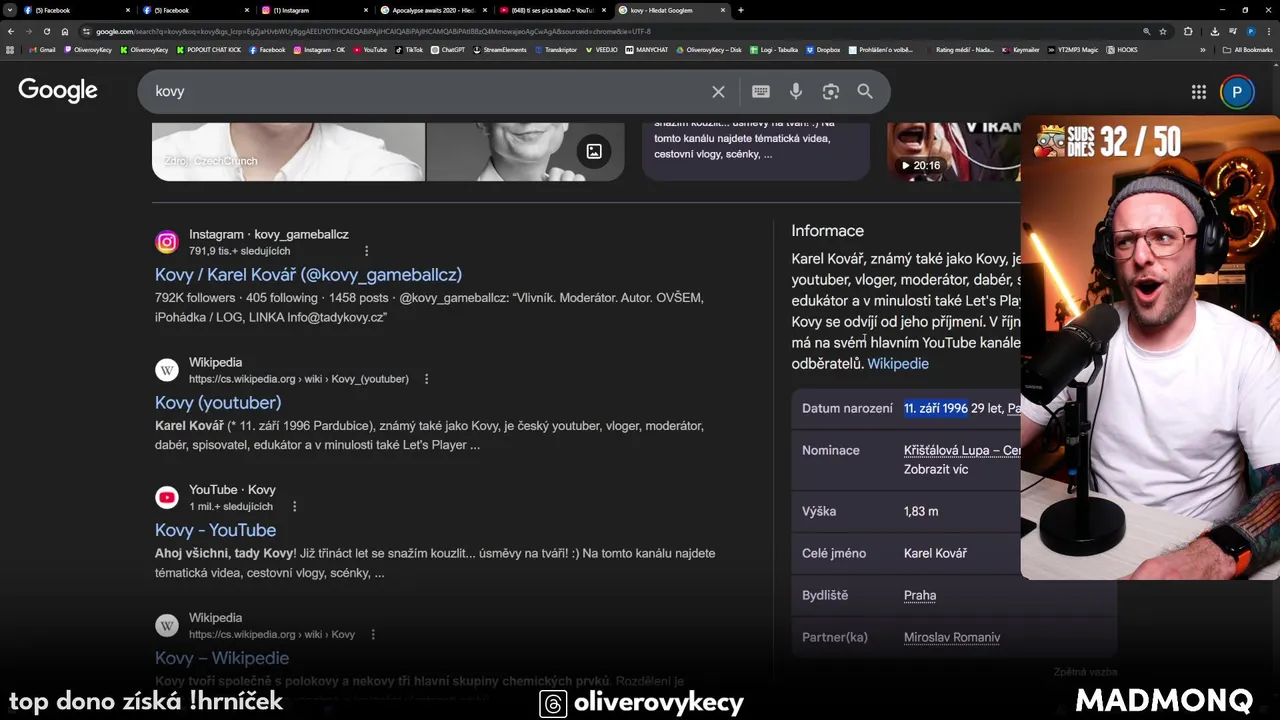Open the TikTok bookmark
The height and width of the screenshot is (720, 1280).
(409, 49)
